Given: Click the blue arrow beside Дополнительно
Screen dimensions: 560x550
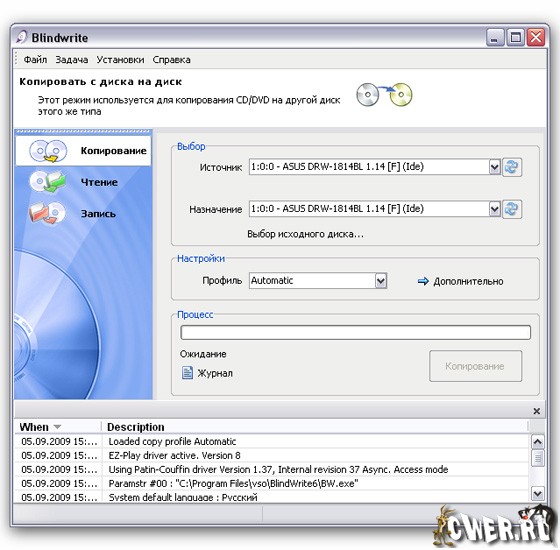Looking at the screenshot, I should pyautogui.click(x=423, y=281).
